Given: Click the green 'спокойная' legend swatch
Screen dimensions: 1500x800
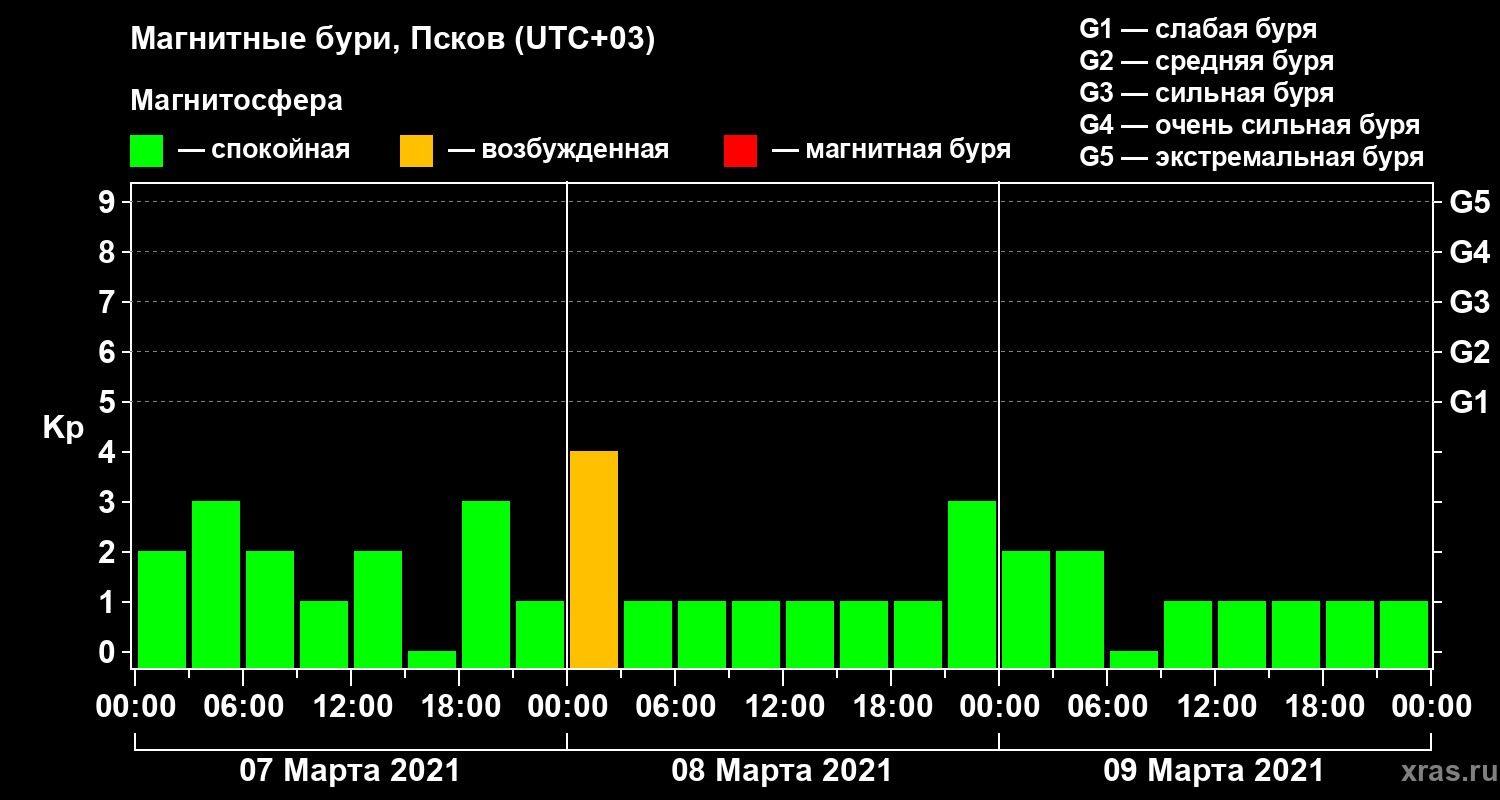Looking at the screenshot, I should (146, 151).
